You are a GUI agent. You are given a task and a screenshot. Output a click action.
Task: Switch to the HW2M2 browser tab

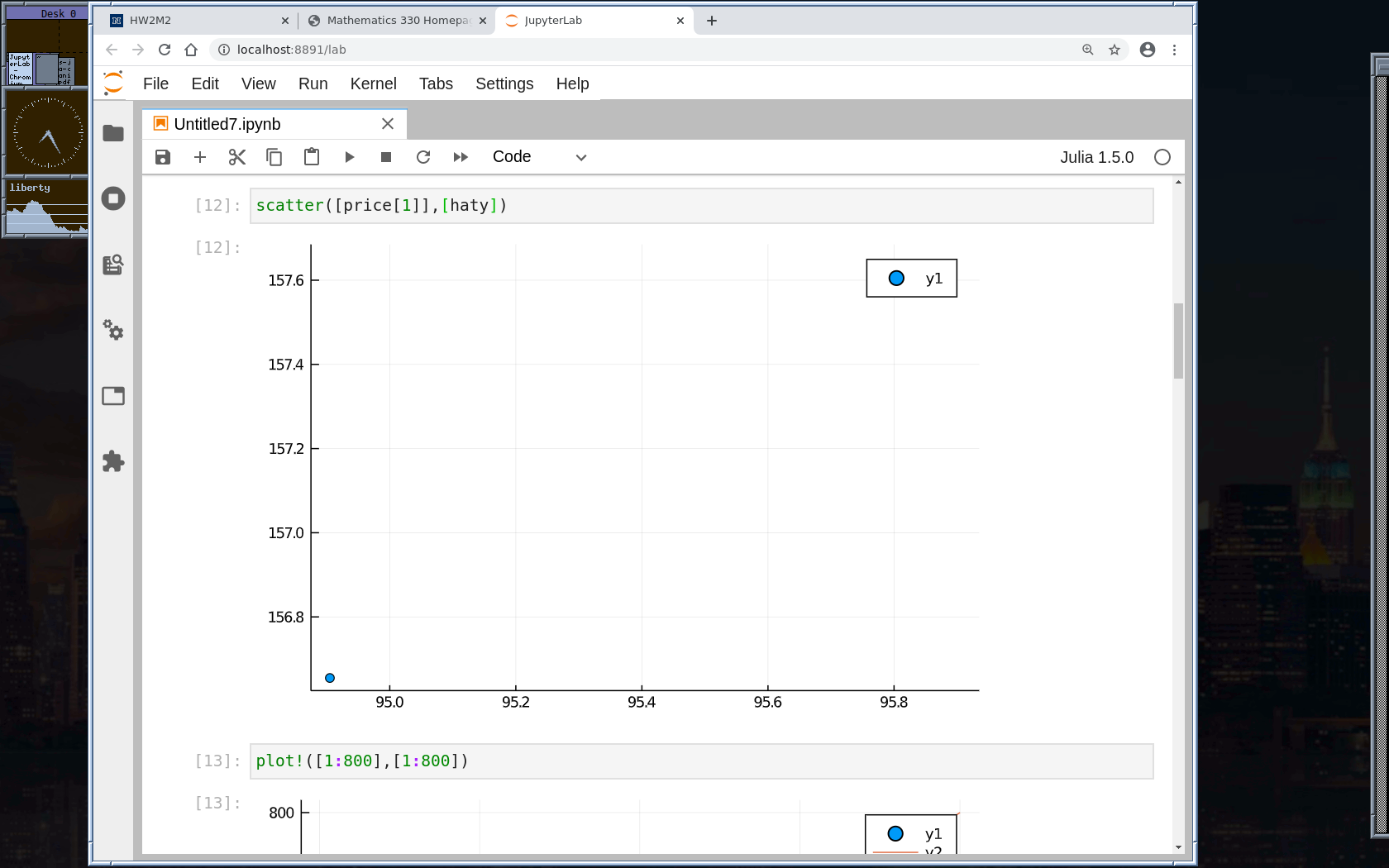pos(198,21)
